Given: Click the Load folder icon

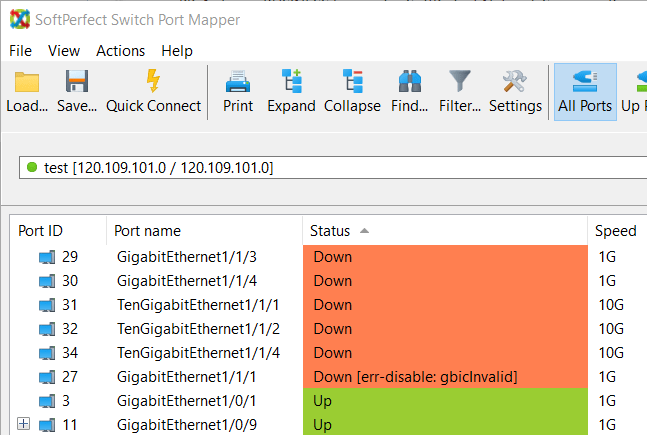Looking at the screenshot, I should point(27,82).
